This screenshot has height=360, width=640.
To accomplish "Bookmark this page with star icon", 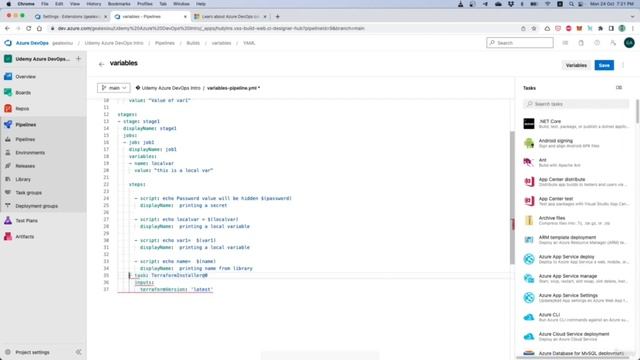I will click(x=533, y=29).
